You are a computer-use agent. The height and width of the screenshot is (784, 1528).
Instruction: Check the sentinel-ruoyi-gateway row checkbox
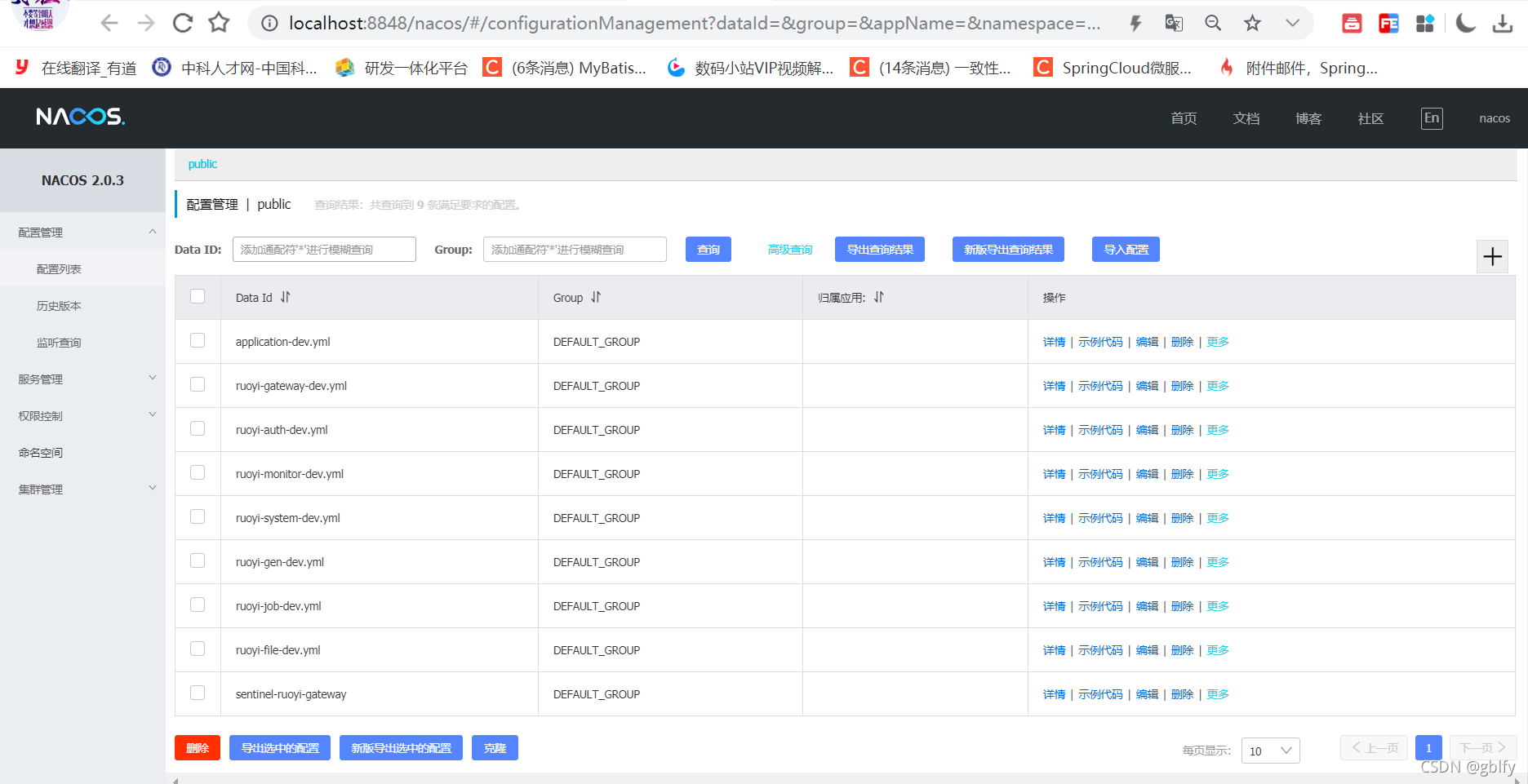click(x=197, y=693)
